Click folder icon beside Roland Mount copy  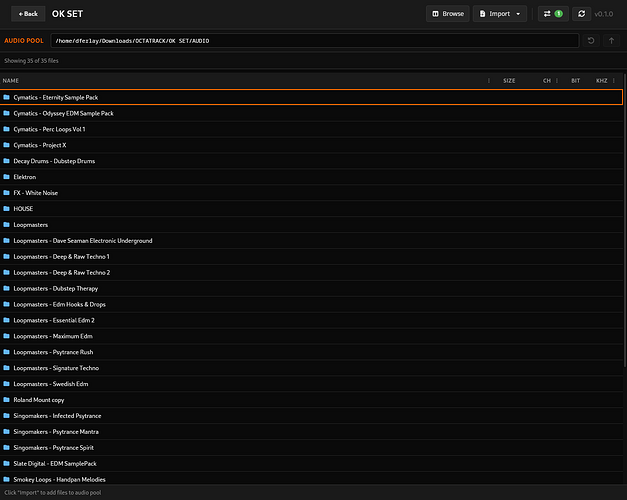(6, 400)
